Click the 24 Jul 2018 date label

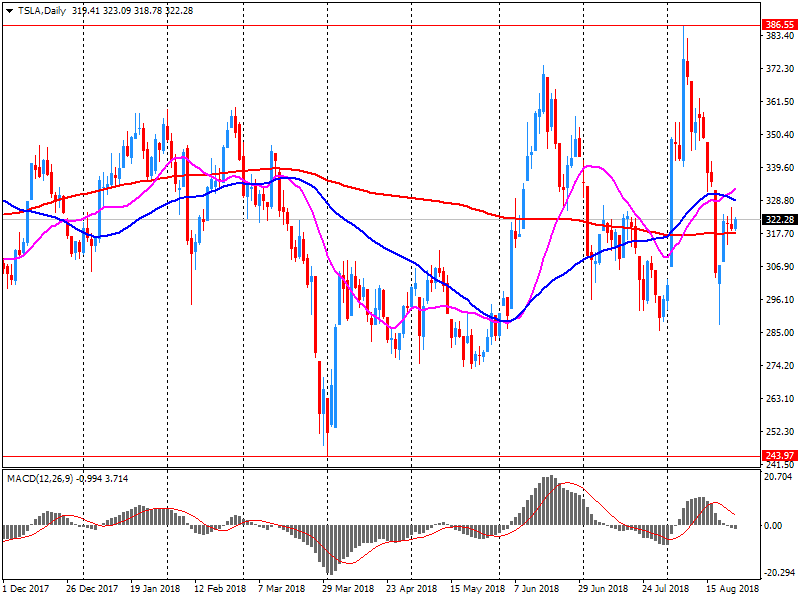coord(667,589)
